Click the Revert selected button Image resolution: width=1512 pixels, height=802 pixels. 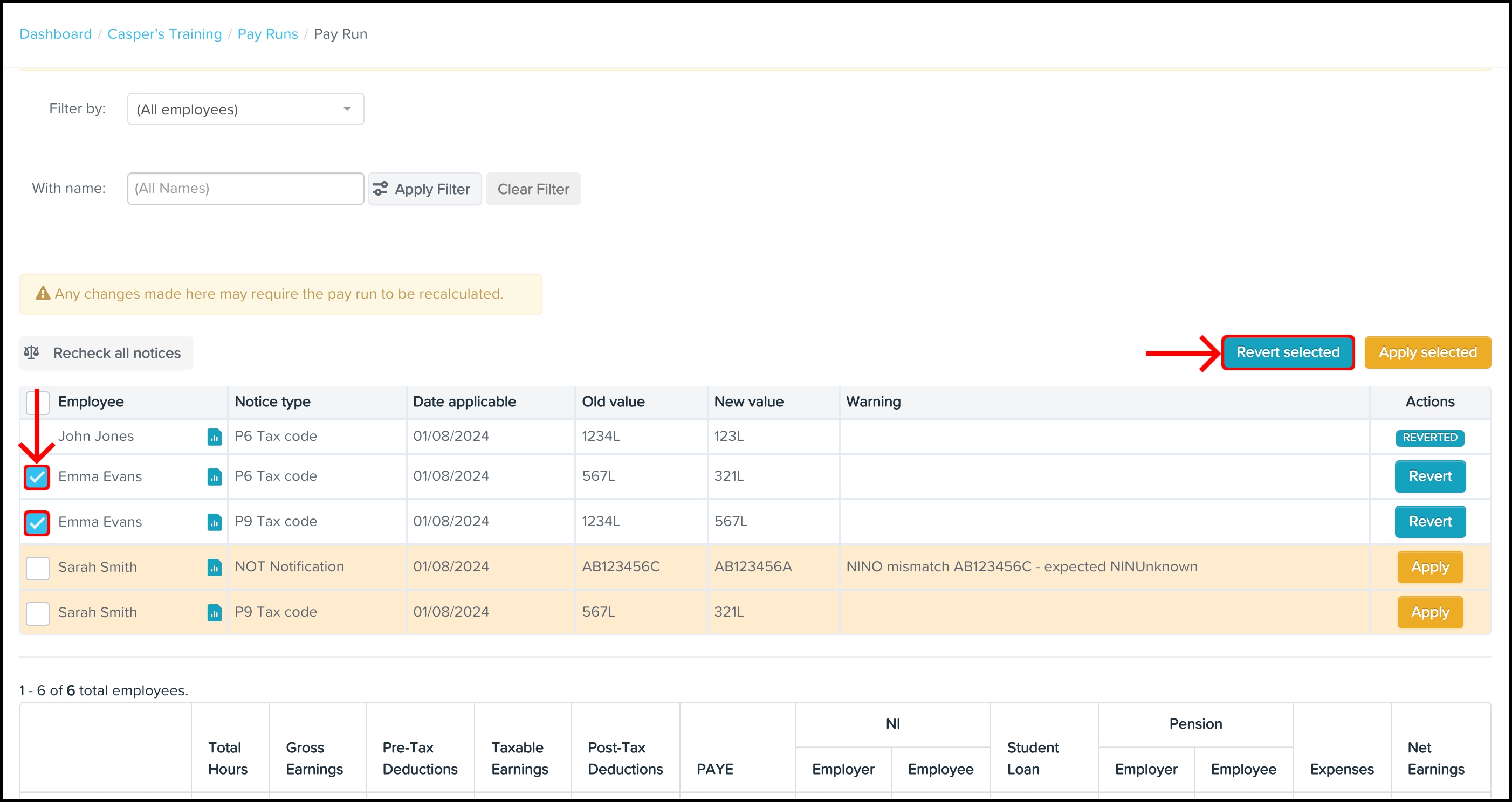pyautogui.click(x=1288, y=352)
